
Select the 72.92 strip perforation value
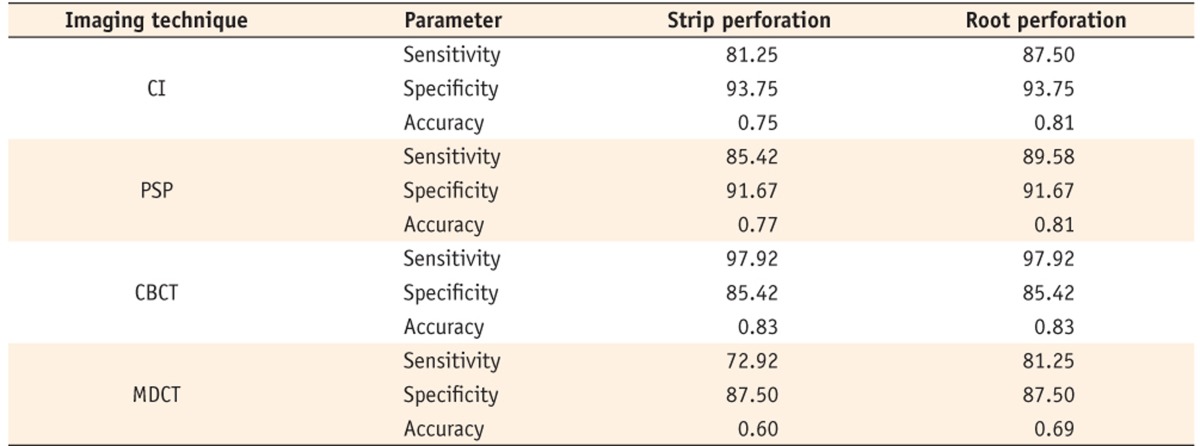(749, 361)
